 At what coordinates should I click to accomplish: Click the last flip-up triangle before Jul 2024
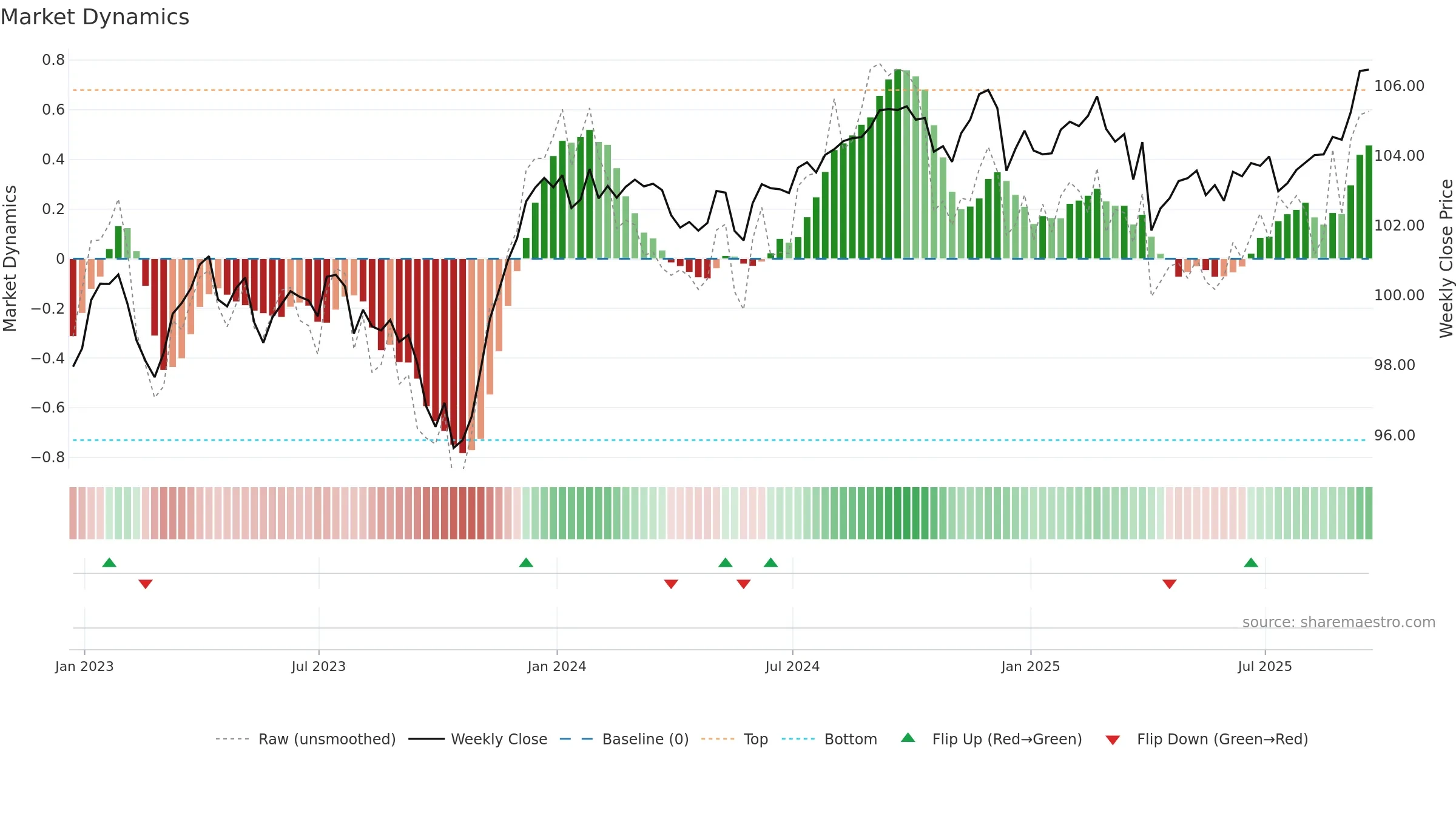click(x=771, y=563)
